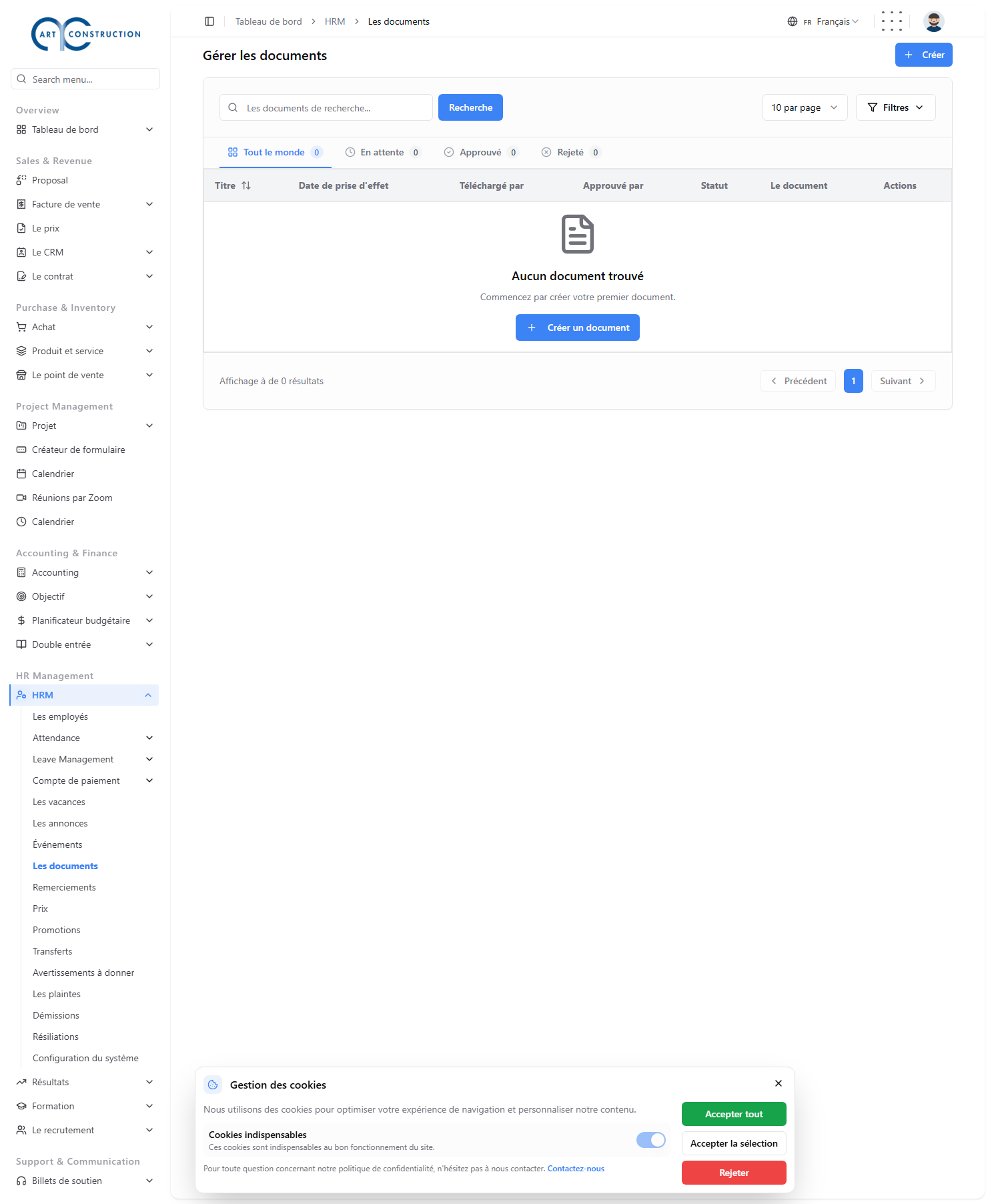Click the Créateur de formulaire icon
Image resolution: width=990 pixels, height=1204 pixels.
pos(21,450)
